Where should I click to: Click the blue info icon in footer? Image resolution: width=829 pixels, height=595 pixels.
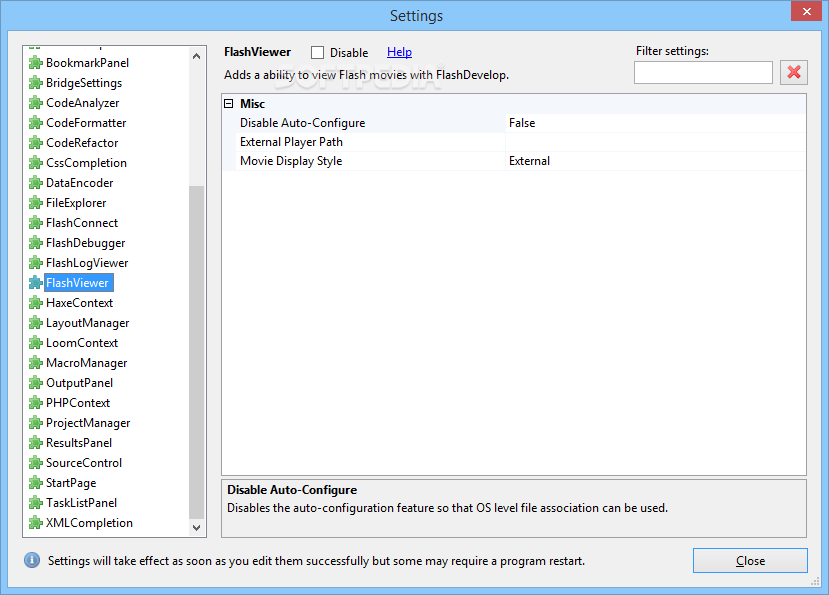(32, 560)
